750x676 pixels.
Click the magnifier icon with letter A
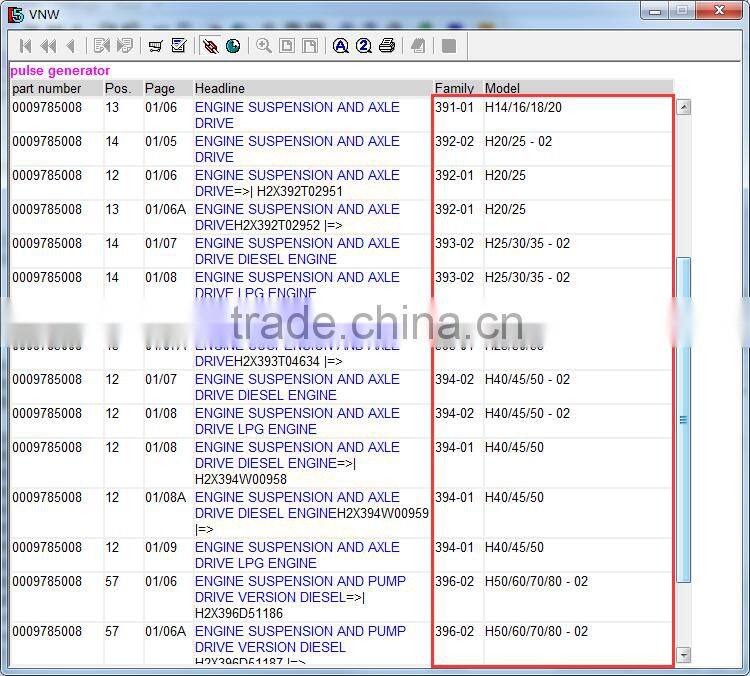pyautogui.click(x=341, y=46)
